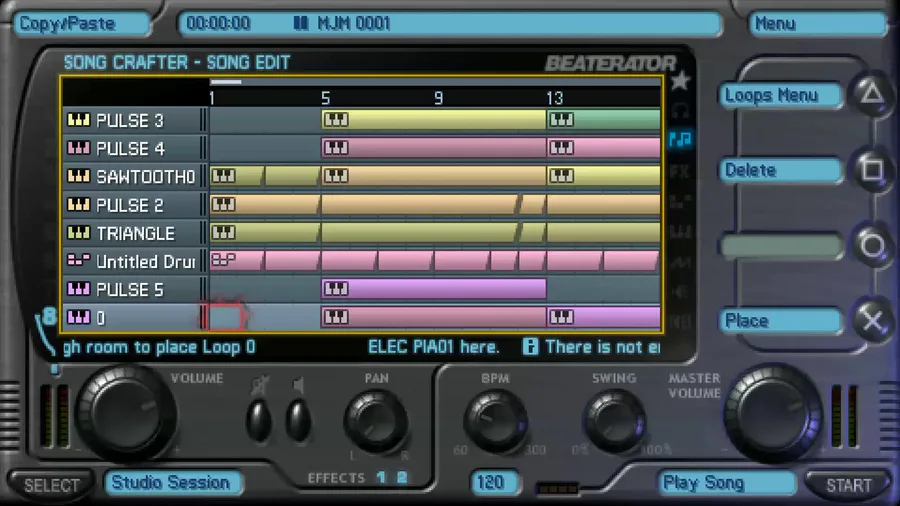Select the PULSE 2 track name
900x506 pixels.
130,205
